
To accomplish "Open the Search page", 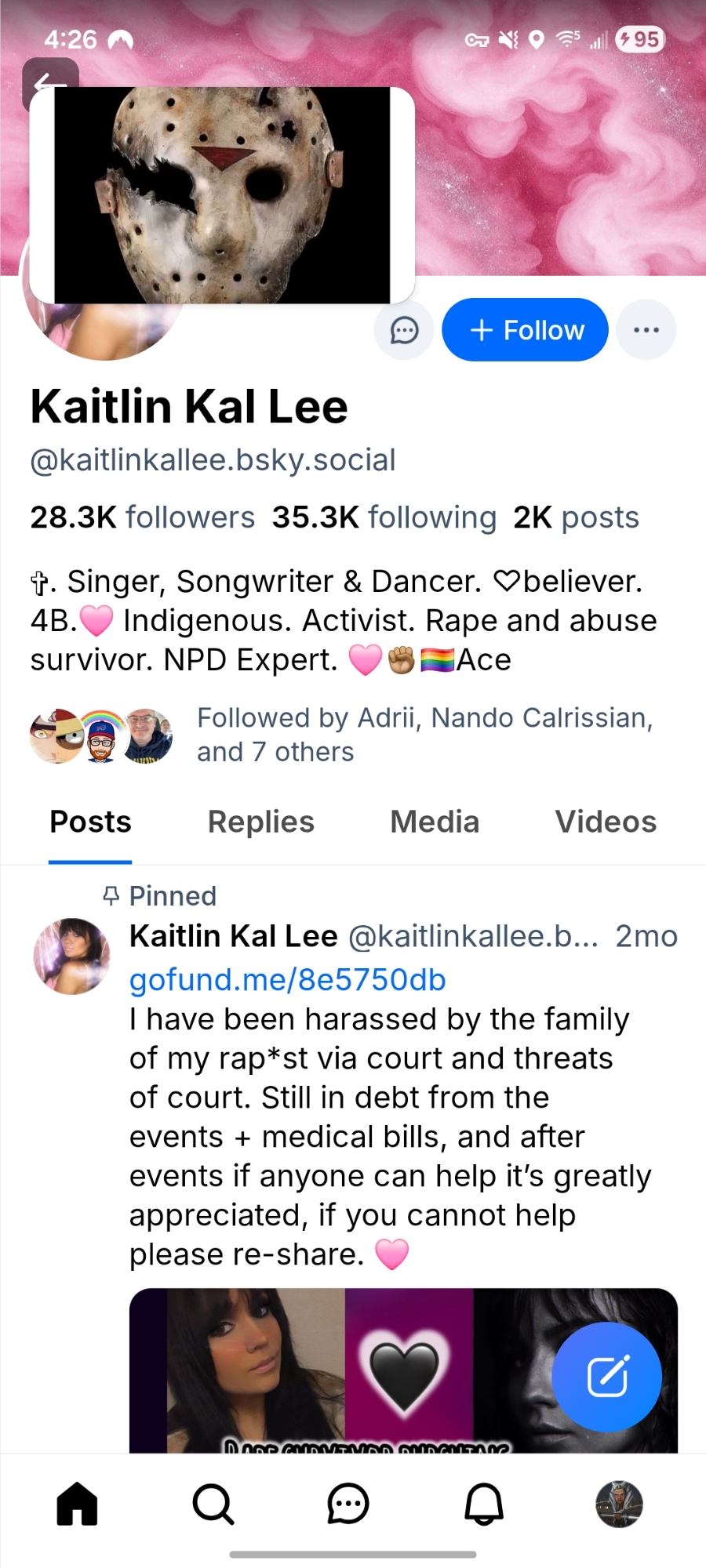I will pyautogui.click(x=213, y=1504).
